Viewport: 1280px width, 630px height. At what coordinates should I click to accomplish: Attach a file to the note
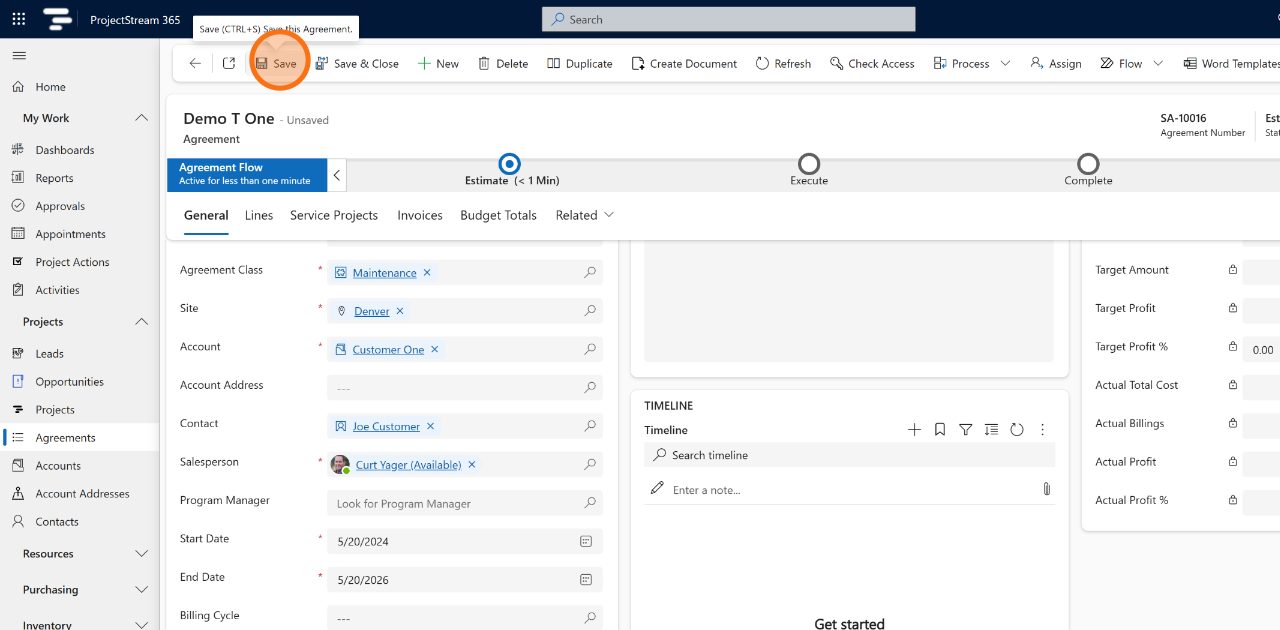[x=1046, y=489]
